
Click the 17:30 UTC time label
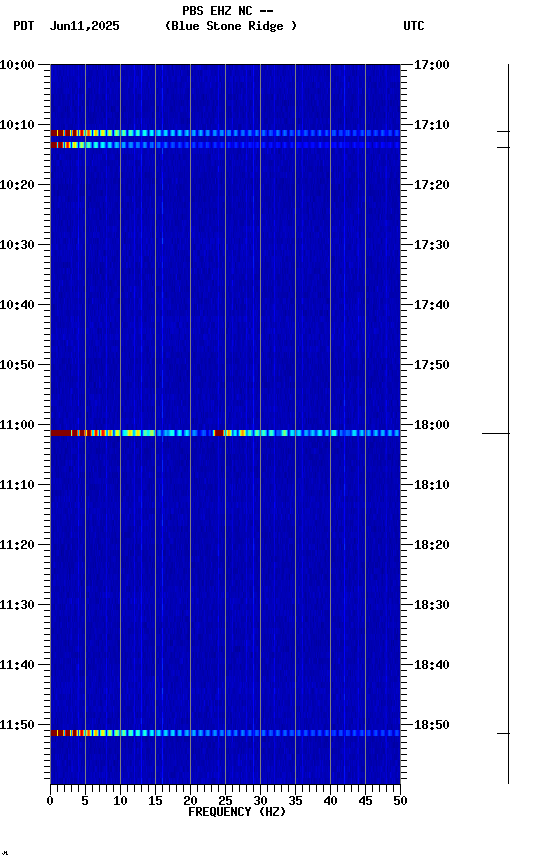tap(432, 245)
